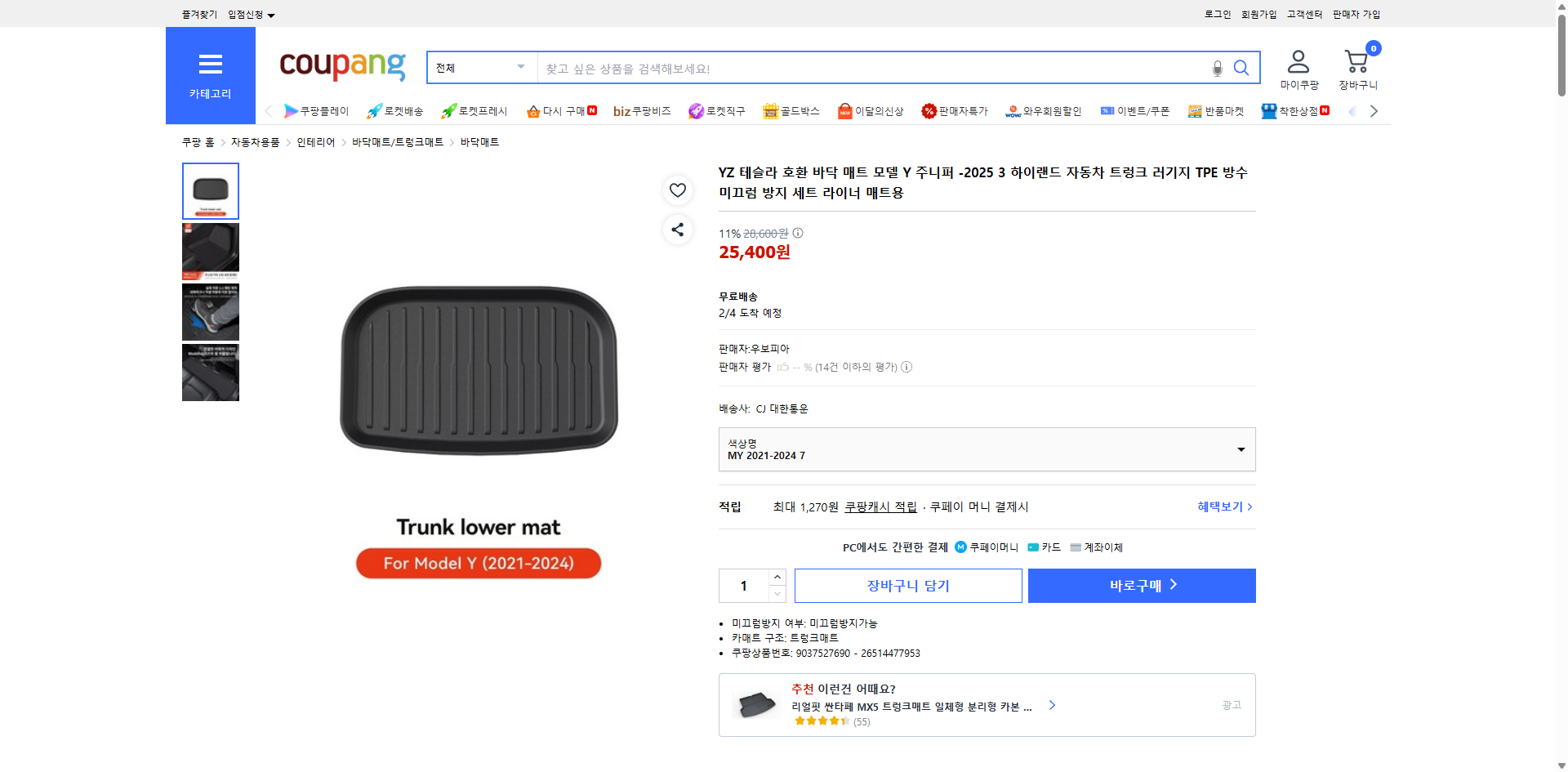This screenshot has width=1568, height=772.
Task: Click the seller rating info icon
Action: (906, 367)
